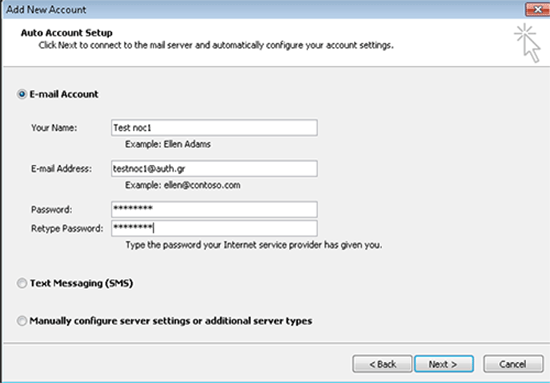Image resolution: width=550 pixels, height=383 pixels.
Task: Select the Text Messaging (SMS) option
Action: coord(22,283)
